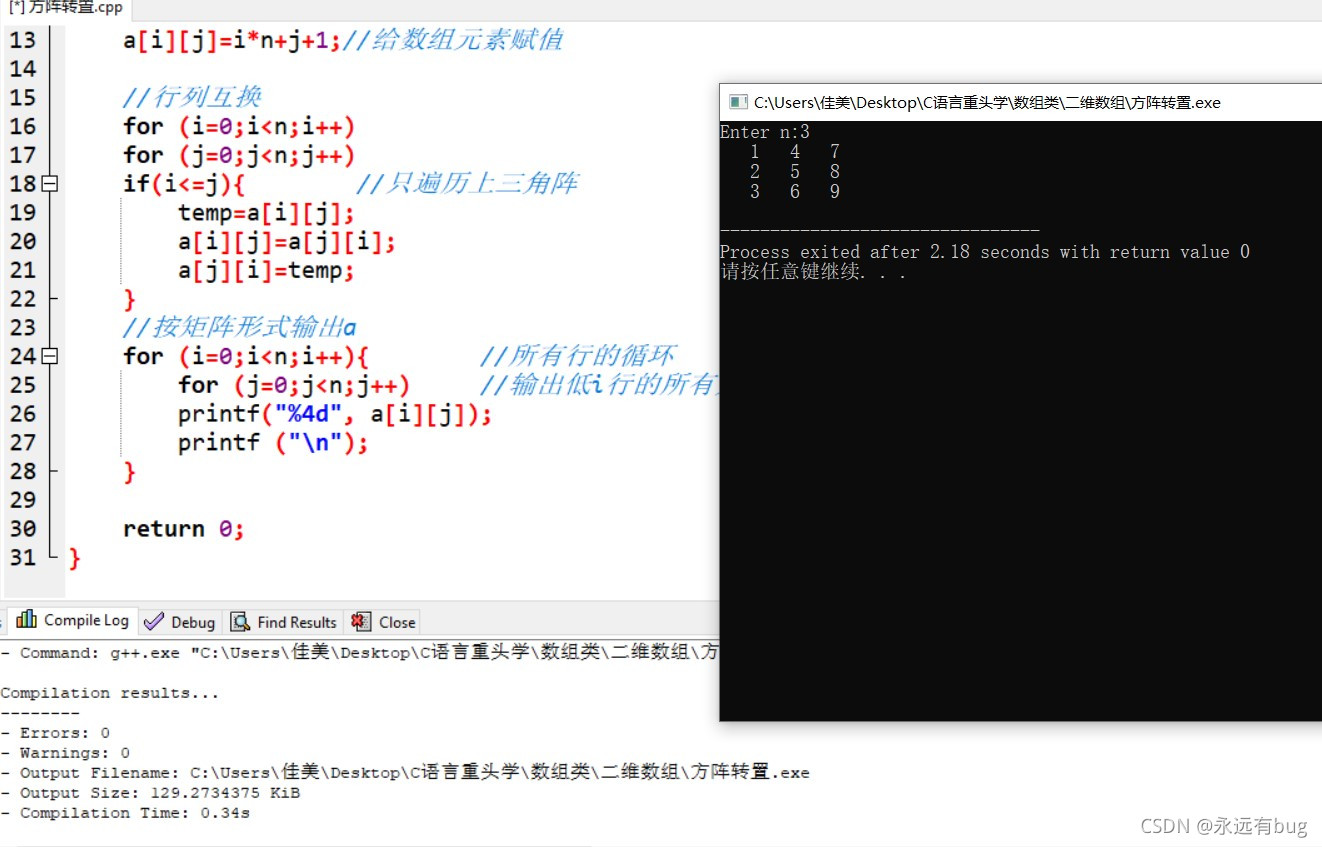
Task: Click the printf ("\n"); line
Action: coord(273,443)
